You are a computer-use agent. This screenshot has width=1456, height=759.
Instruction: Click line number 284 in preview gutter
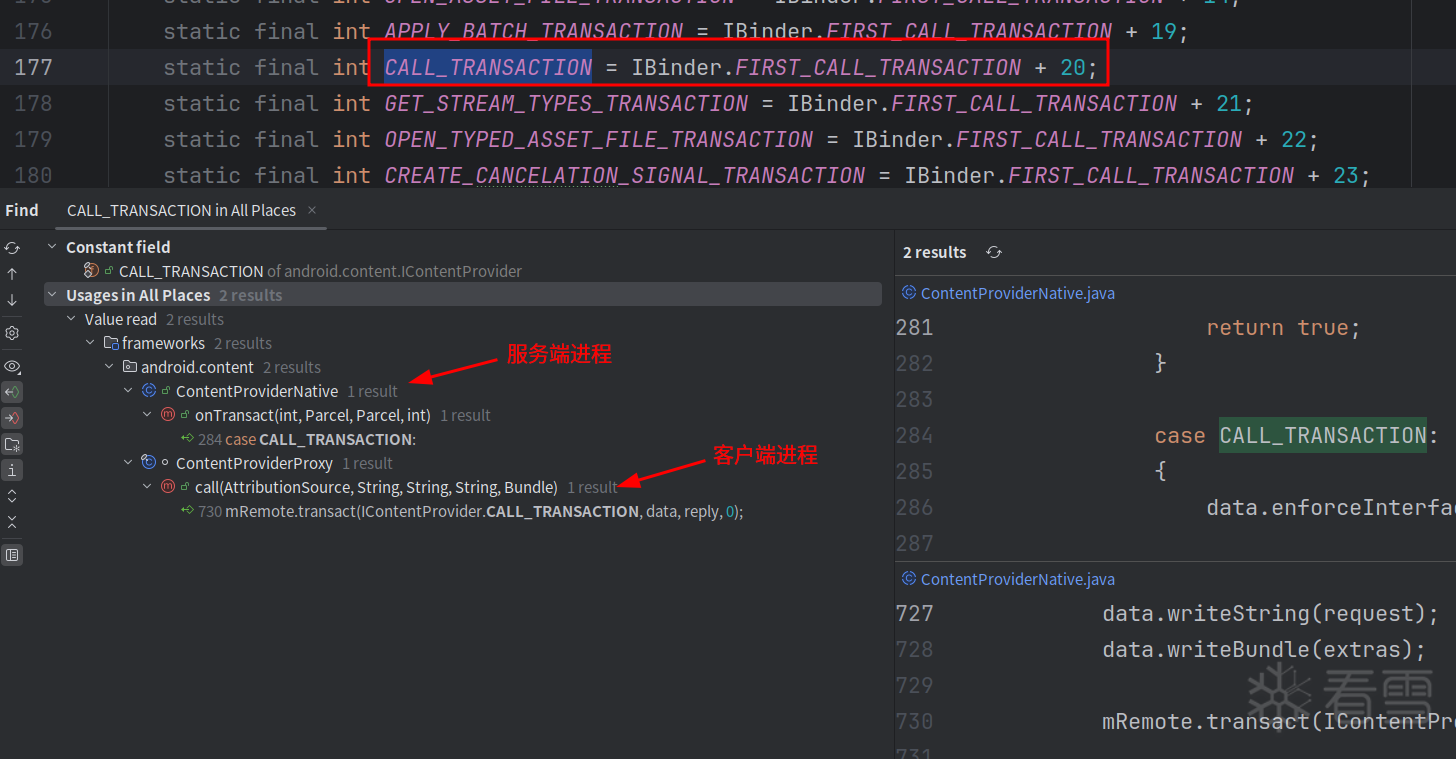[915, 436]
